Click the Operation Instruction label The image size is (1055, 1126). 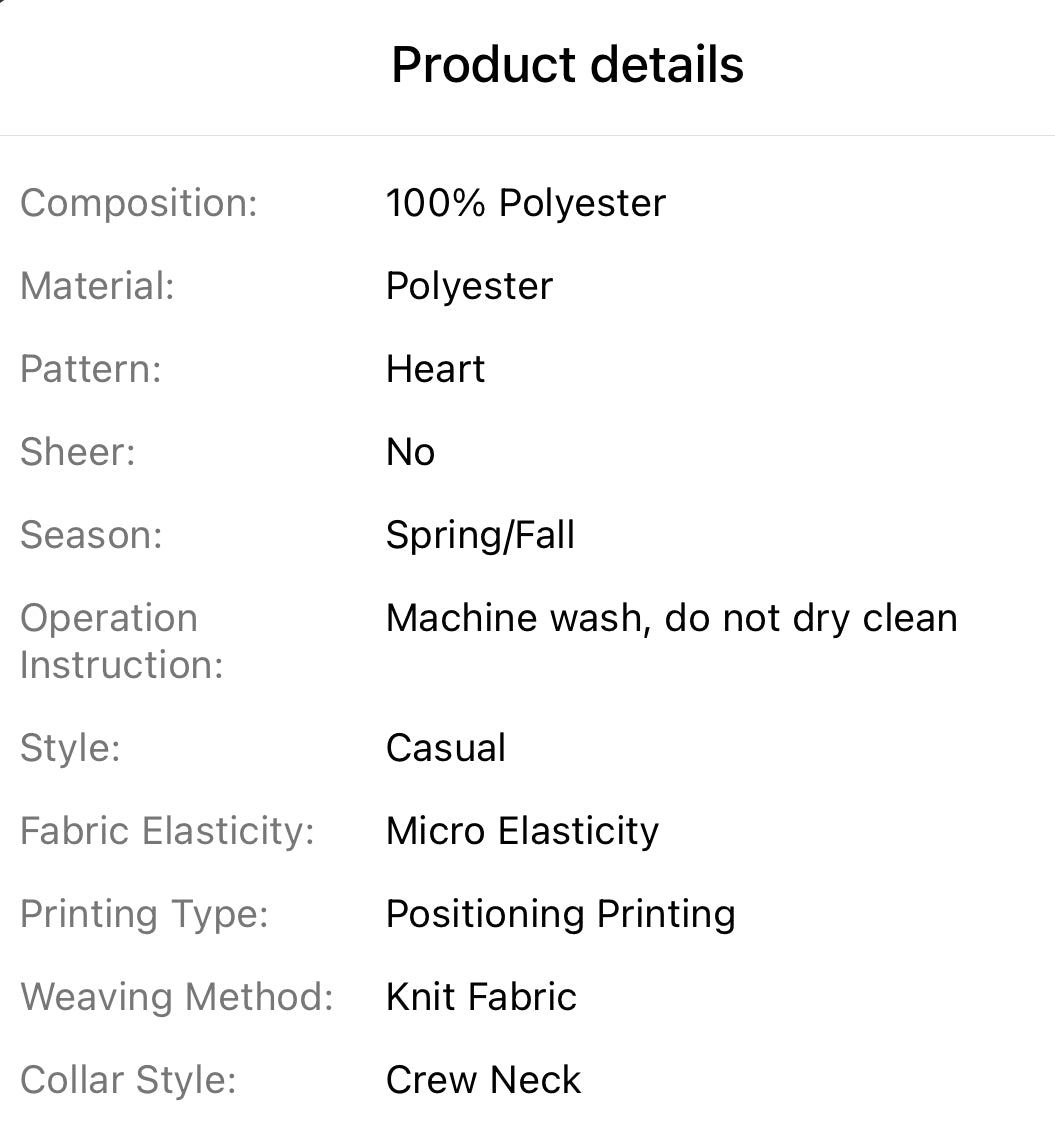(121, 641)
